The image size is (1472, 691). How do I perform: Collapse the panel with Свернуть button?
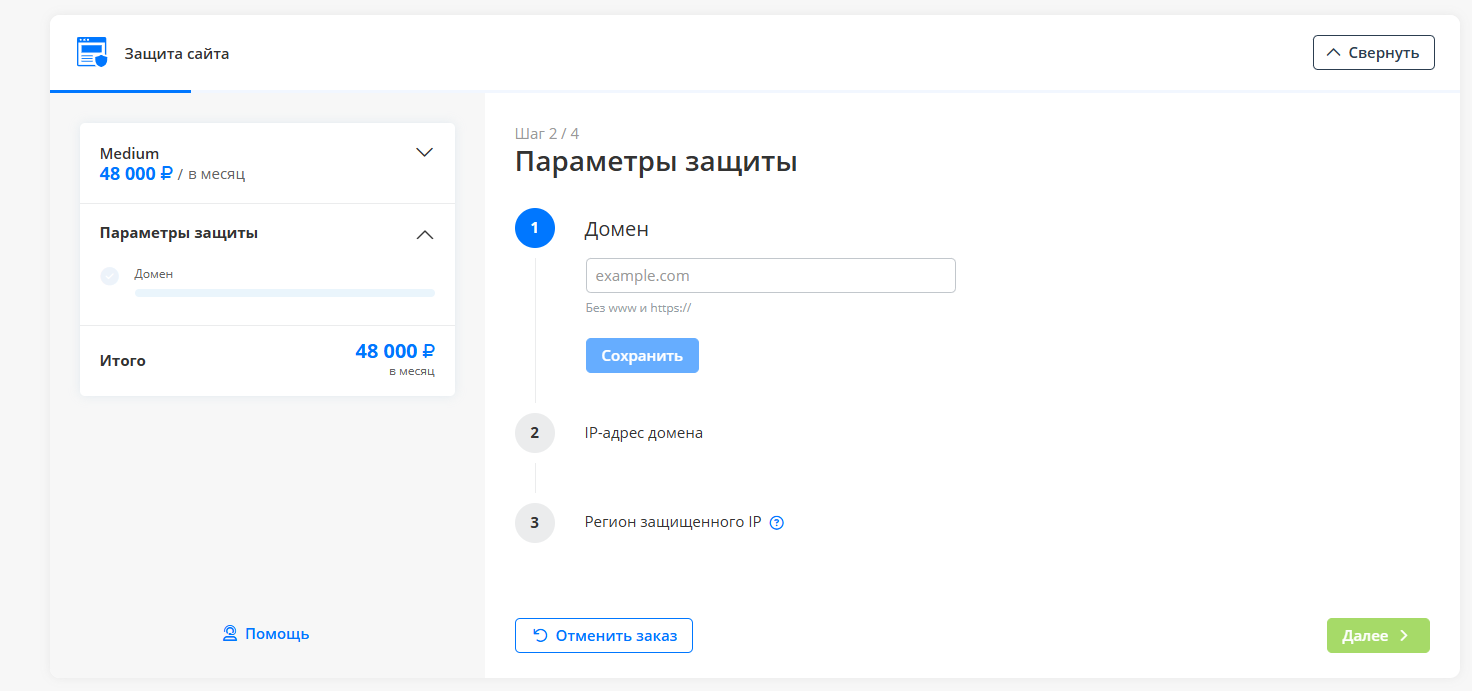[x=1373, y=53]
